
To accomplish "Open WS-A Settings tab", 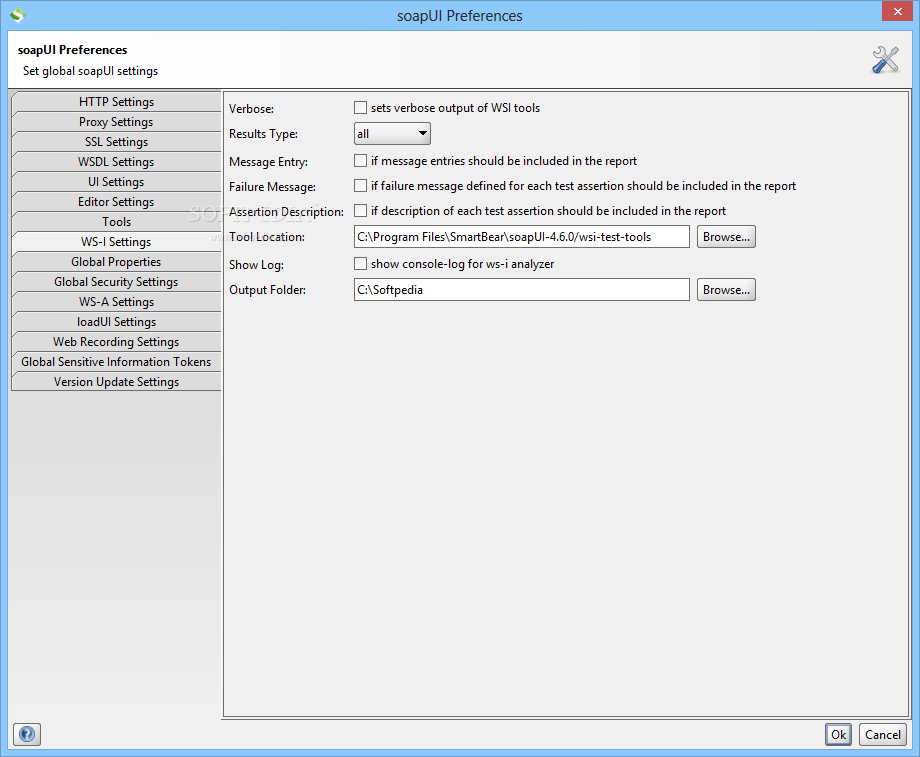I will click(x=116, y=301).
